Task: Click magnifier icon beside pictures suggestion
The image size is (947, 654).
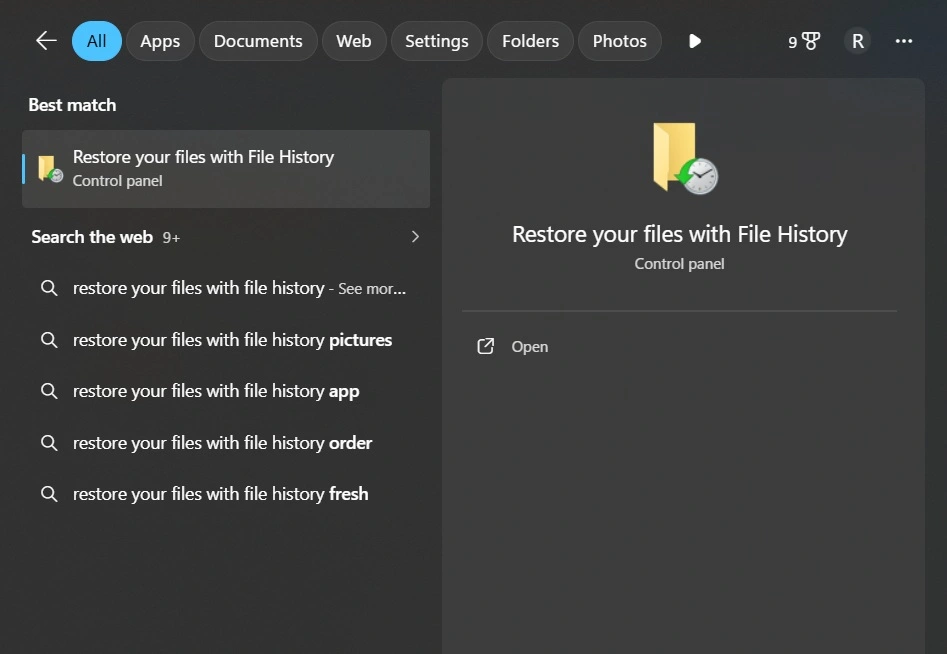Action: pos(49,340)
